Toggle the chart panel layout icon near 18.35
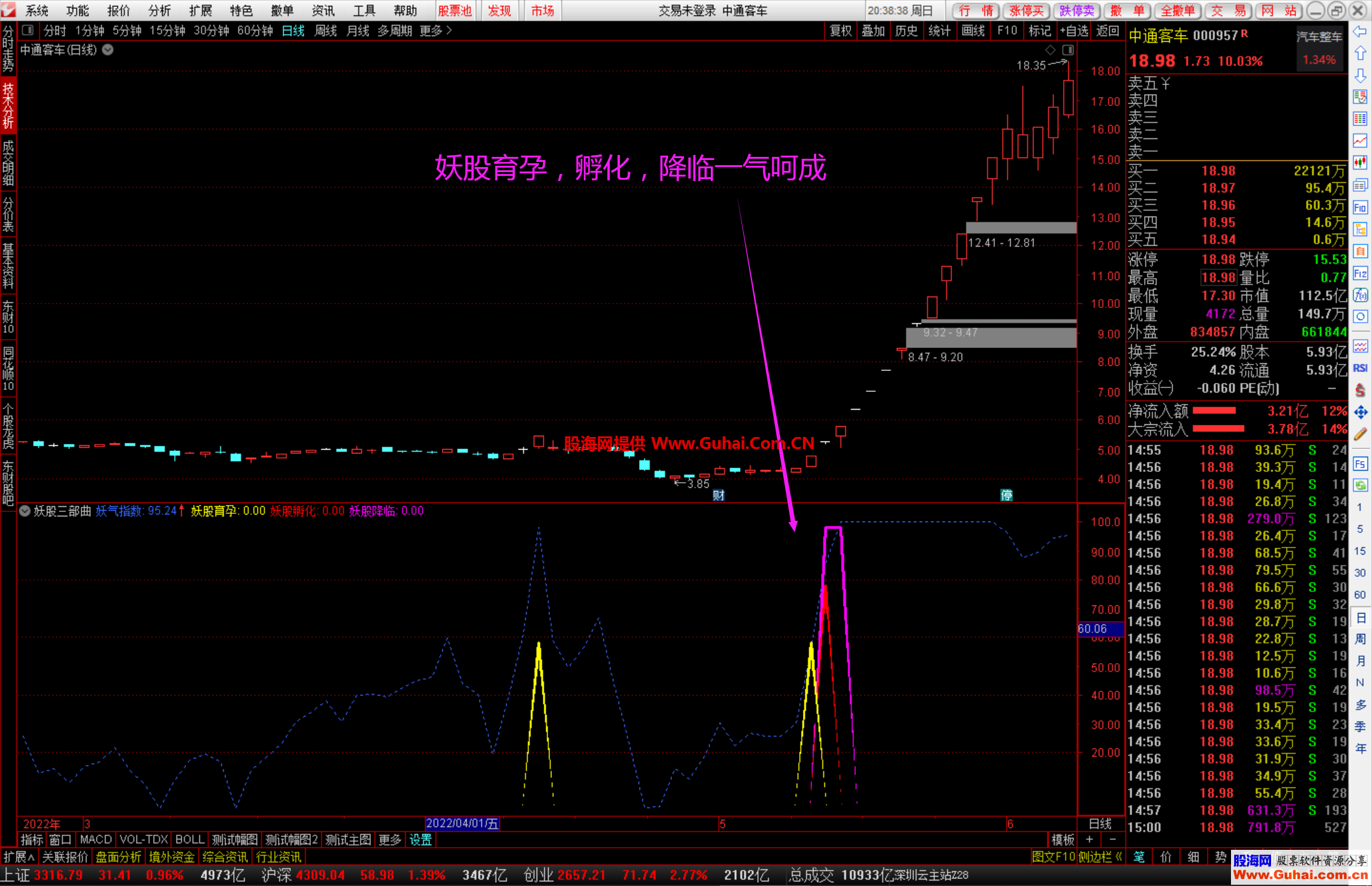Image resolution: width=1372 pixels, height=886 pixels. (x=1068, y=50)
